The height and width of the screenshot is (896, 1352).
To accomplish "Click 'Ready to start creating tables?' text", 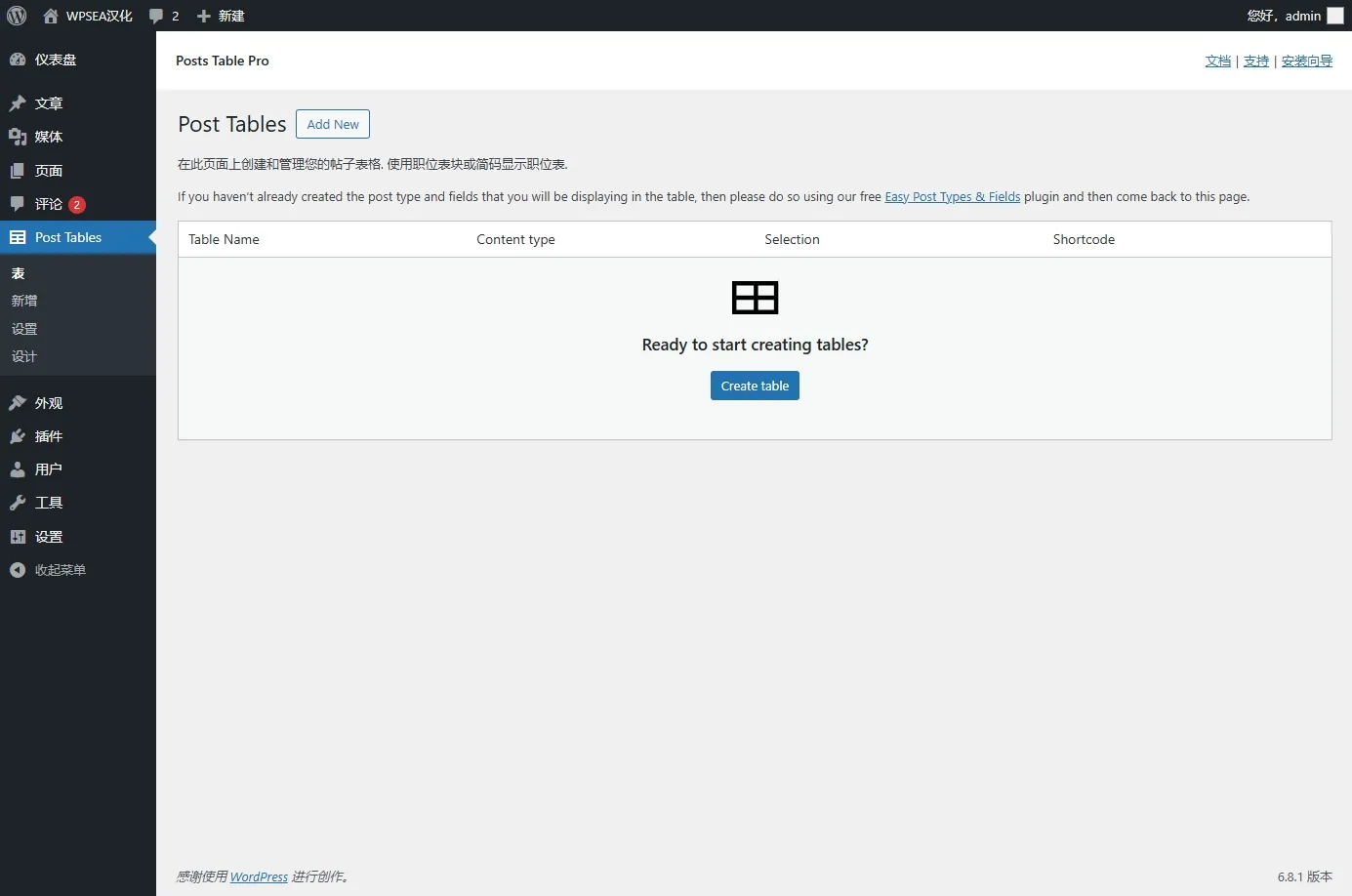I will [x=755, y=345].
